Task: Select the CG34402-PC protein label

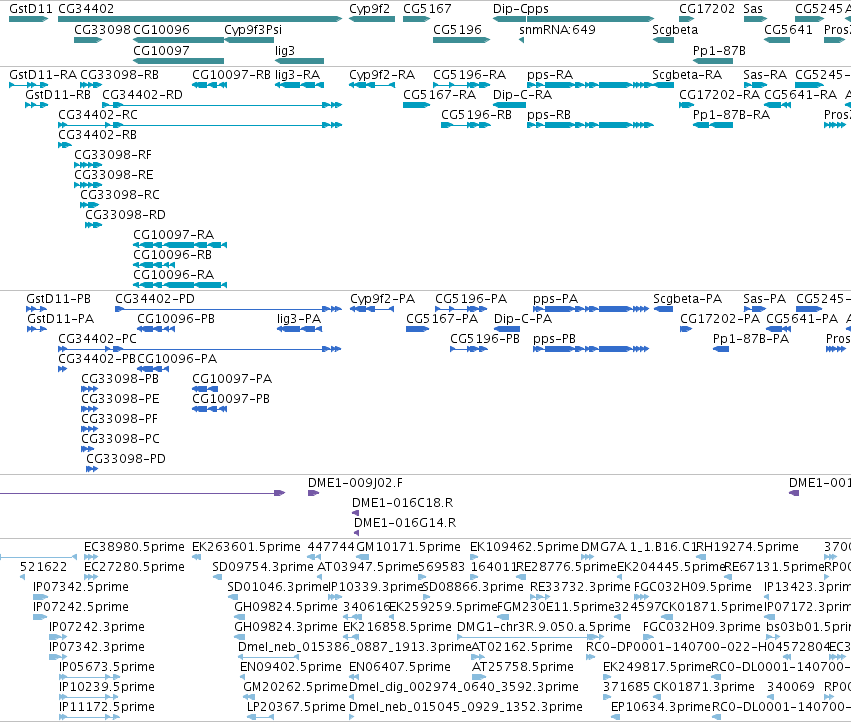Action: [98, 339]
